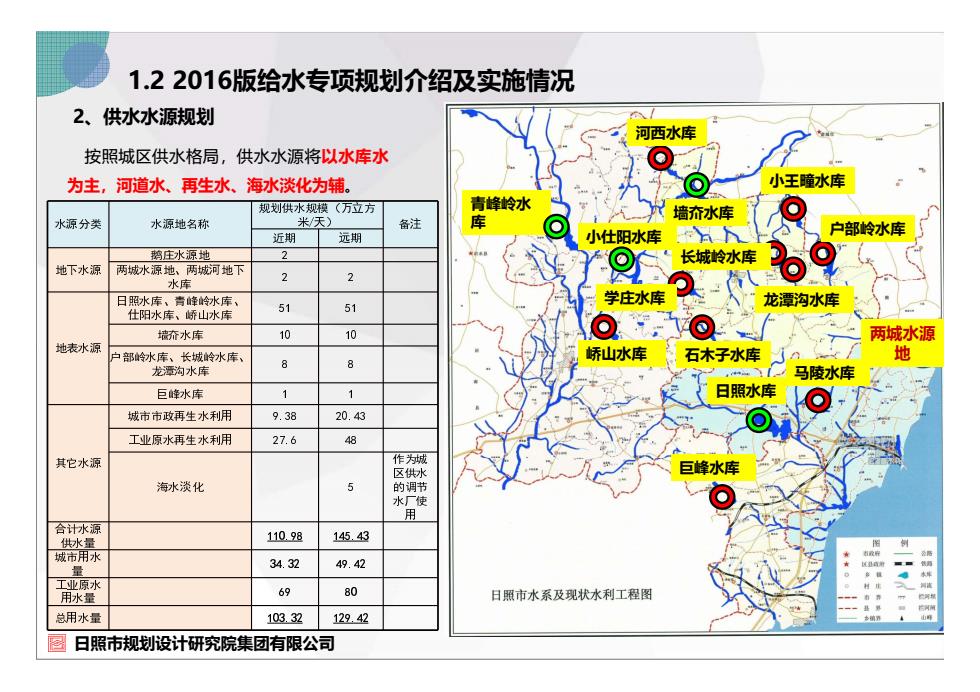The image size is (980, 692).
Task: Select the red marker beside the 学庄水库 label
Action: (x=683, y=284)
